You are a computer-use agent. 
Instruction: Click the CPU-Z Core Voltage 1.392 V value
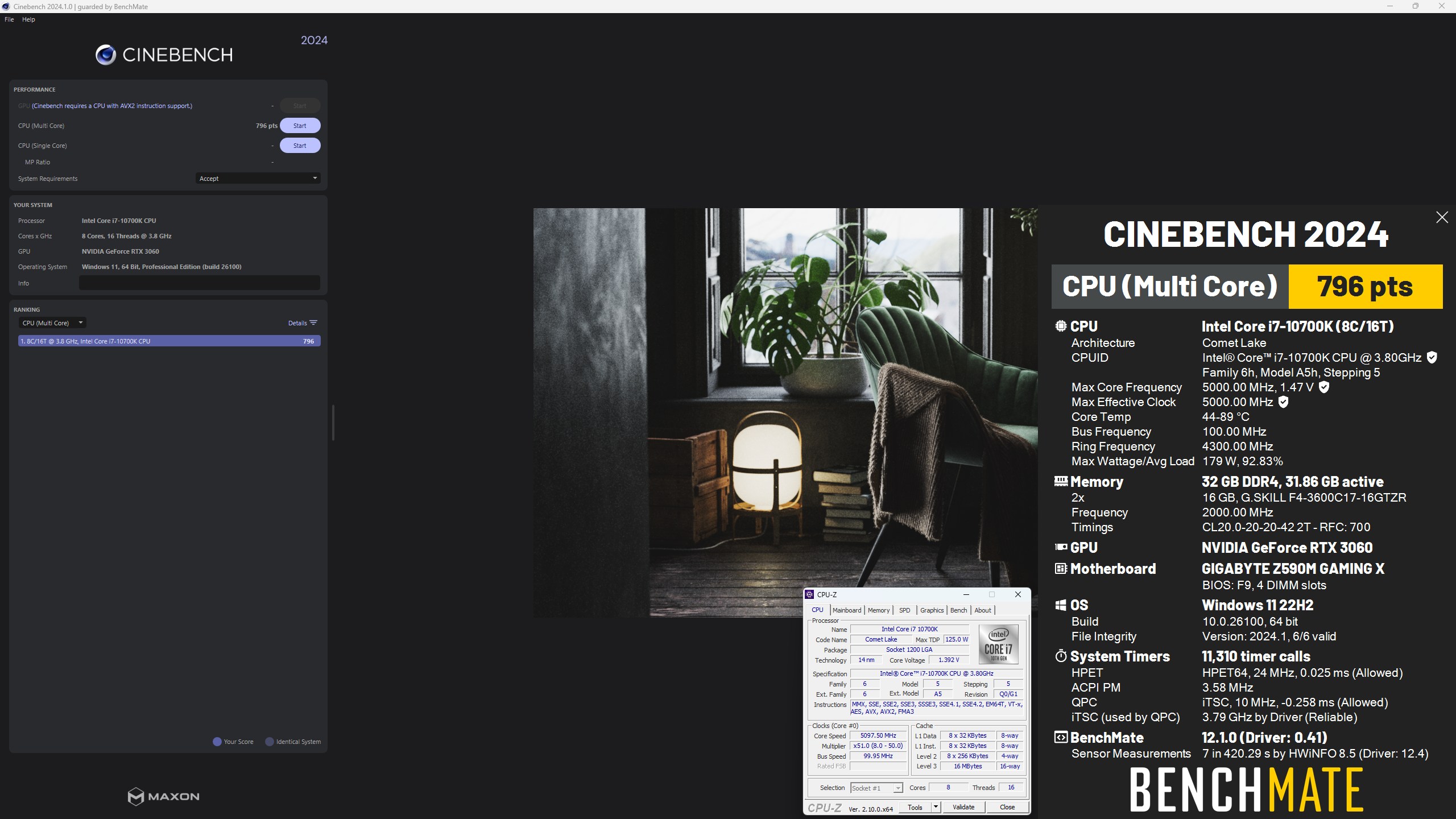pyautogui.click(x=949, y=660)
